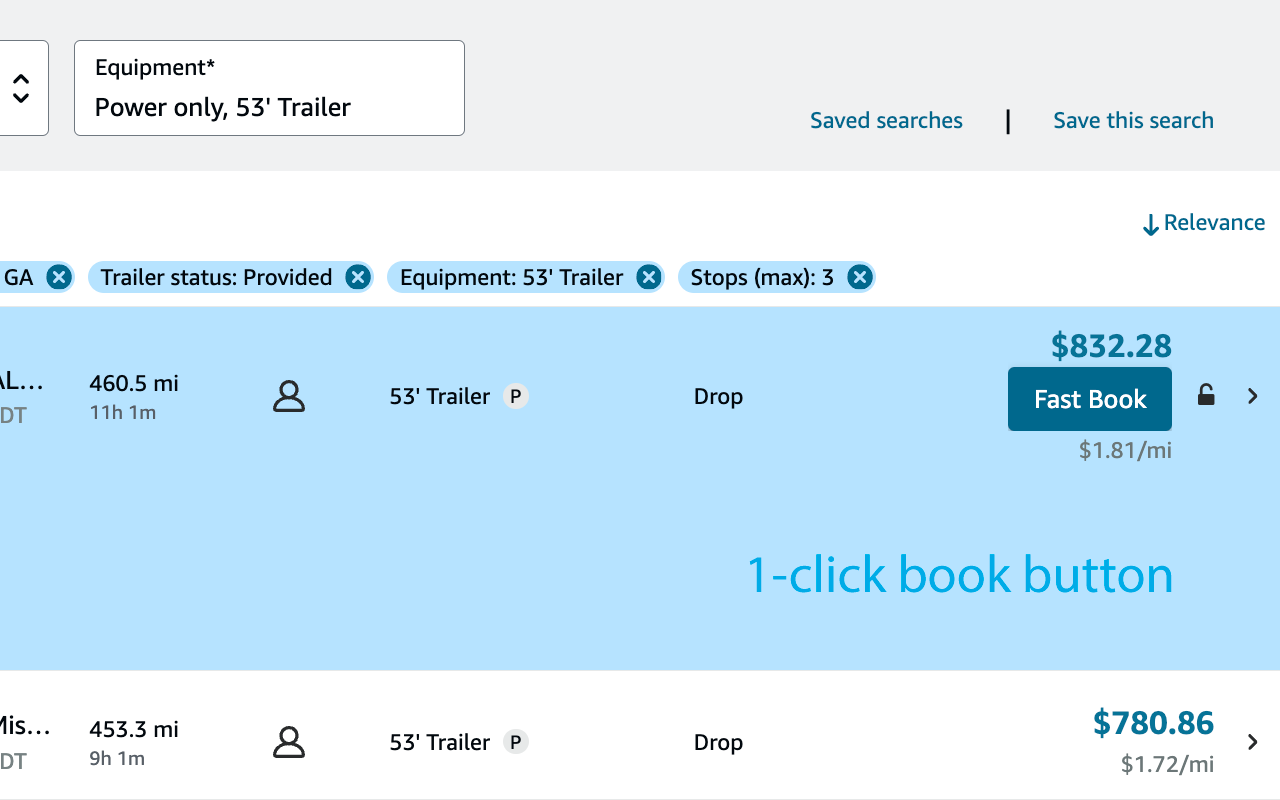Remove Stops (max): 3 filter
This screenshot has height=800, width=1280.
[x=859, y=277]
